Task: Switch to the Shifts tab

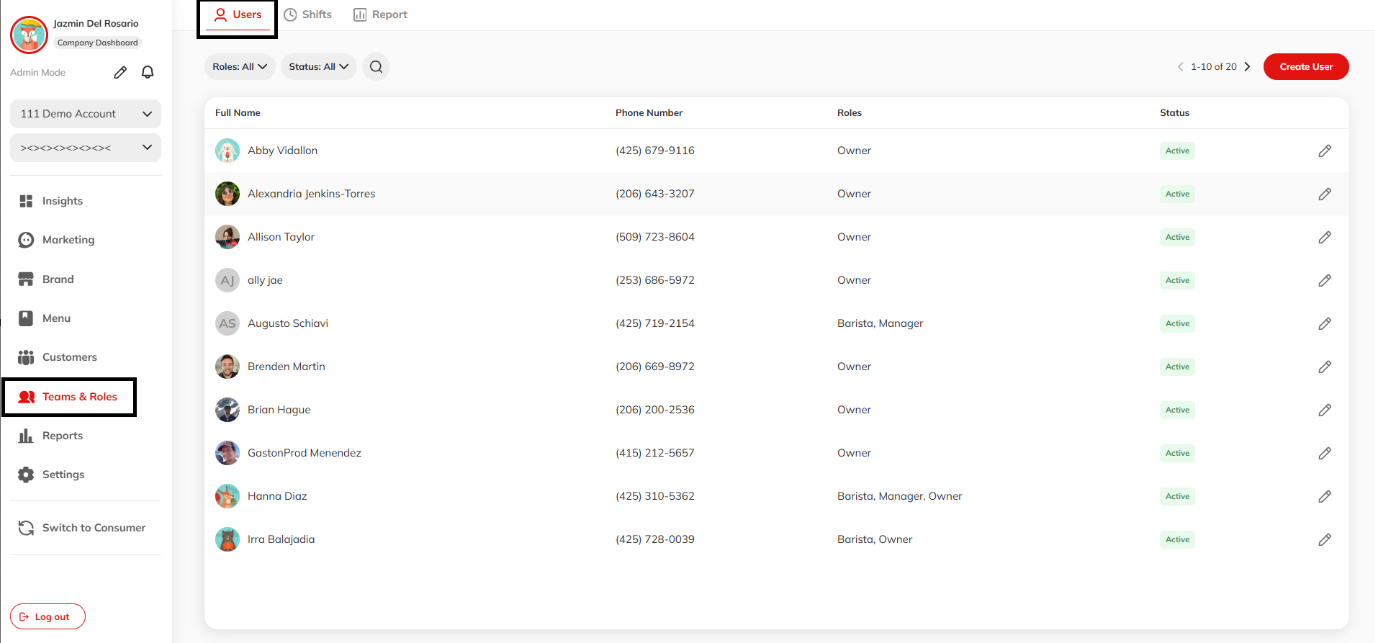Action: pyautogui.click(x=307, y=14)
